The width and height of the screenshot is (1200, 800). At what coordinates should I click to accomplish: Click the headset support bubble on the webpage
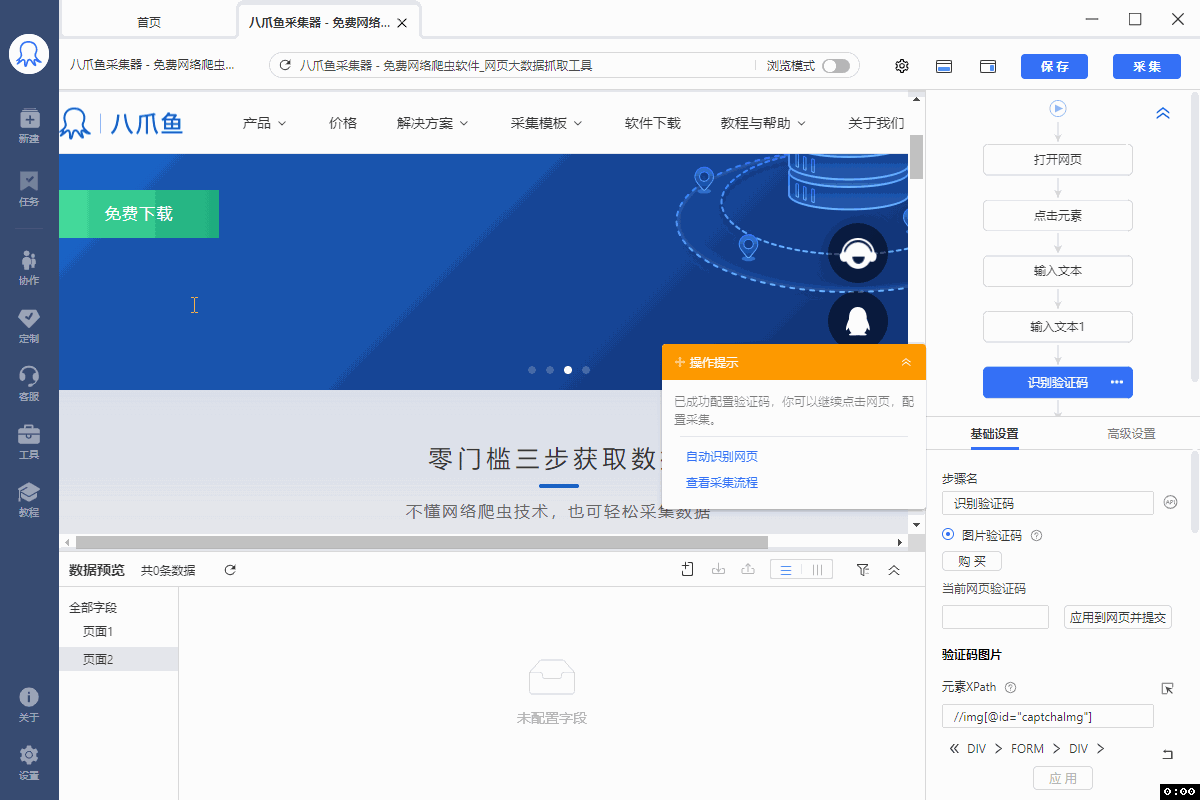click(858, 253)
